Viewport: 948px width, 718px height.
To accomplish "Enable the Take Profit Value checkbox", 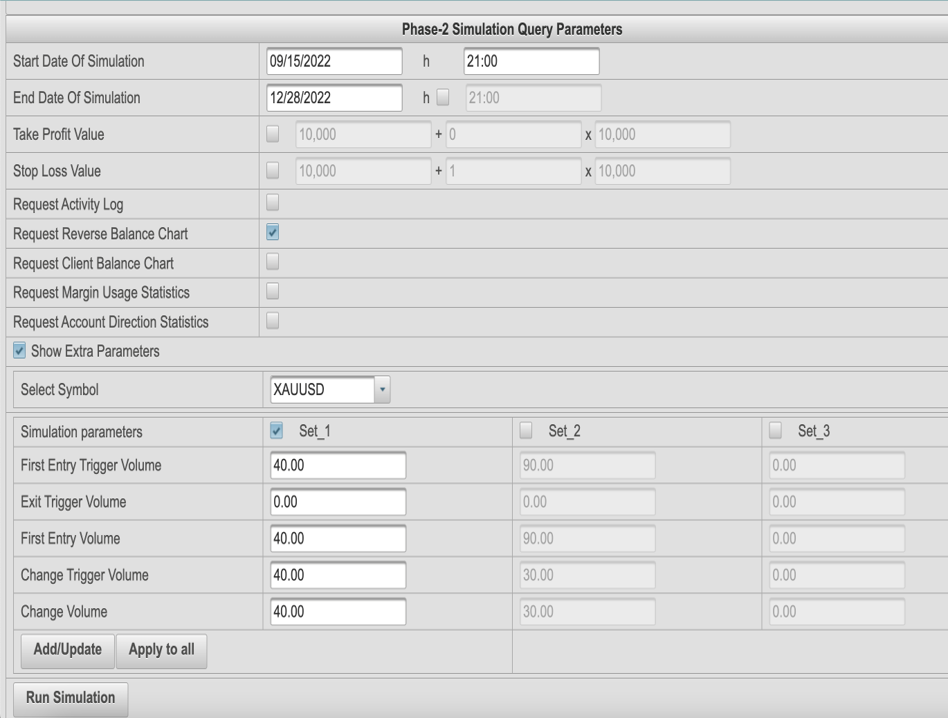I will tap(273, 134).
